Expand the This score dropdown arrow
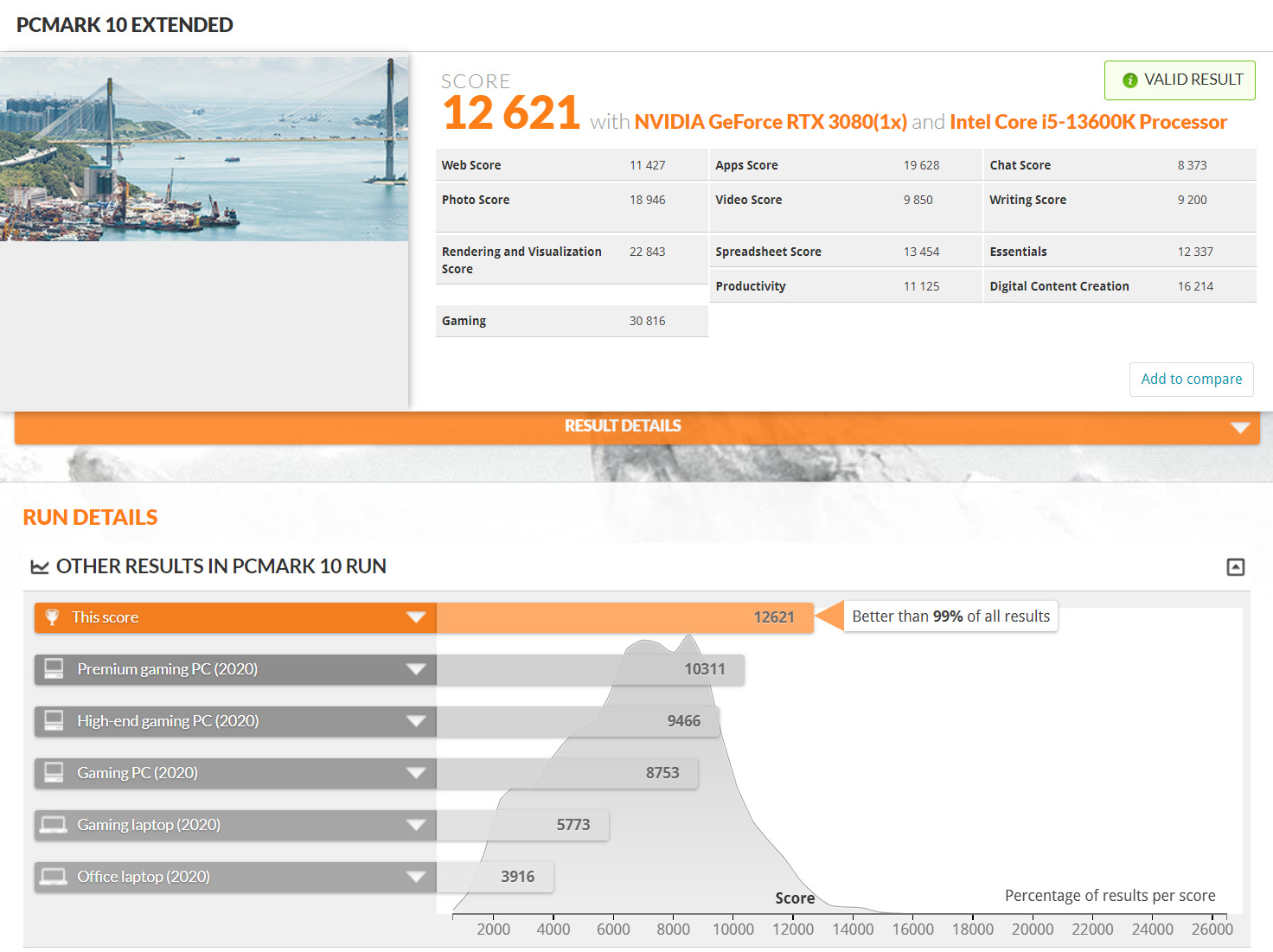1273x952 pixels. tap(416, 617)
